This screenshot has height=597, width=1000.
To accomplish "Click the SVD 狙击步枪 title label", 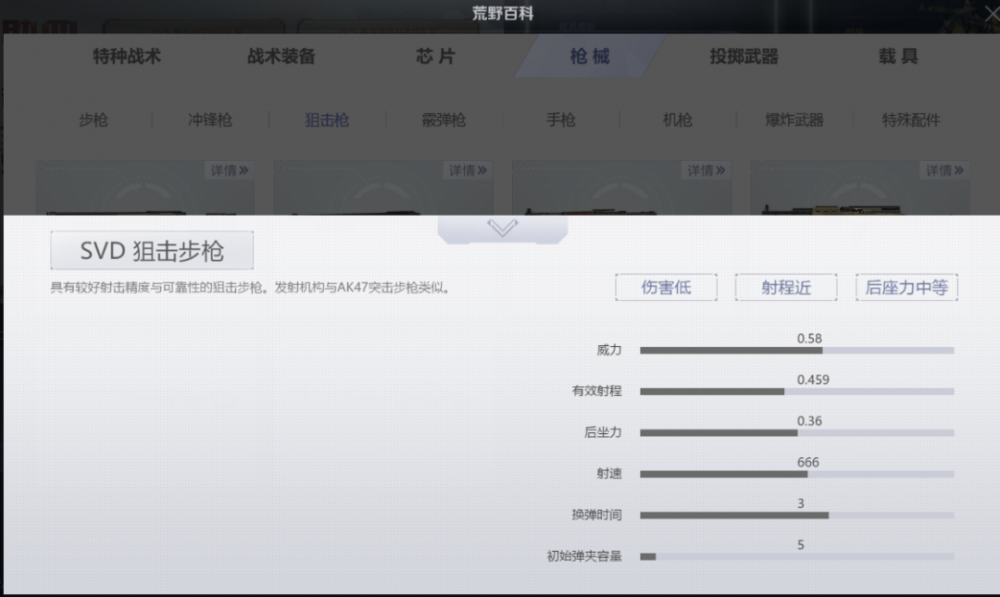I will [152, 251].
